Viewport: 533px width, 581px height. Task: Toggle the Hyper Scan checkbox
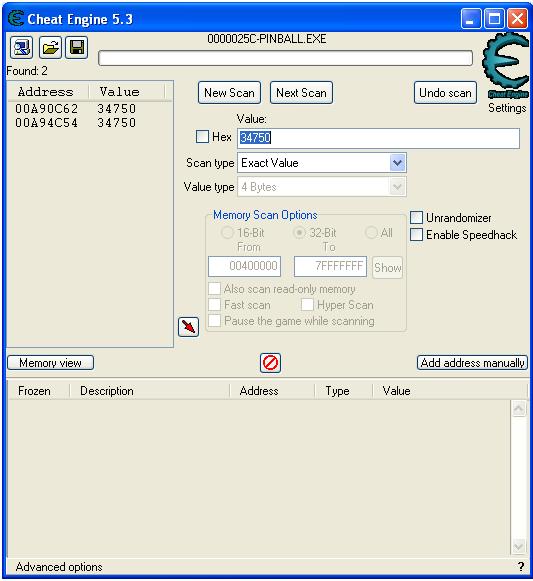tap(307, 305)
